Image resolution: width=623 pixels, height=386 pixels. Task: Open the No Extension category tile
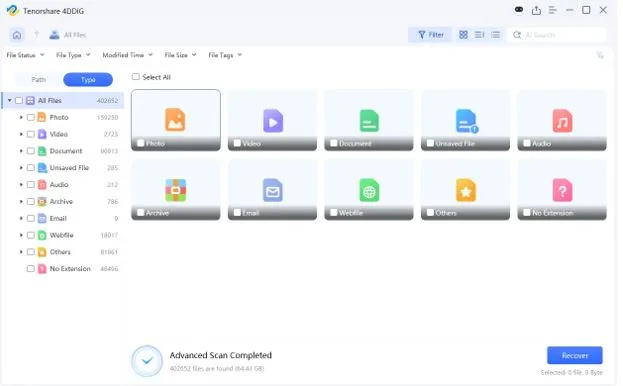click(x=562, y=189)
